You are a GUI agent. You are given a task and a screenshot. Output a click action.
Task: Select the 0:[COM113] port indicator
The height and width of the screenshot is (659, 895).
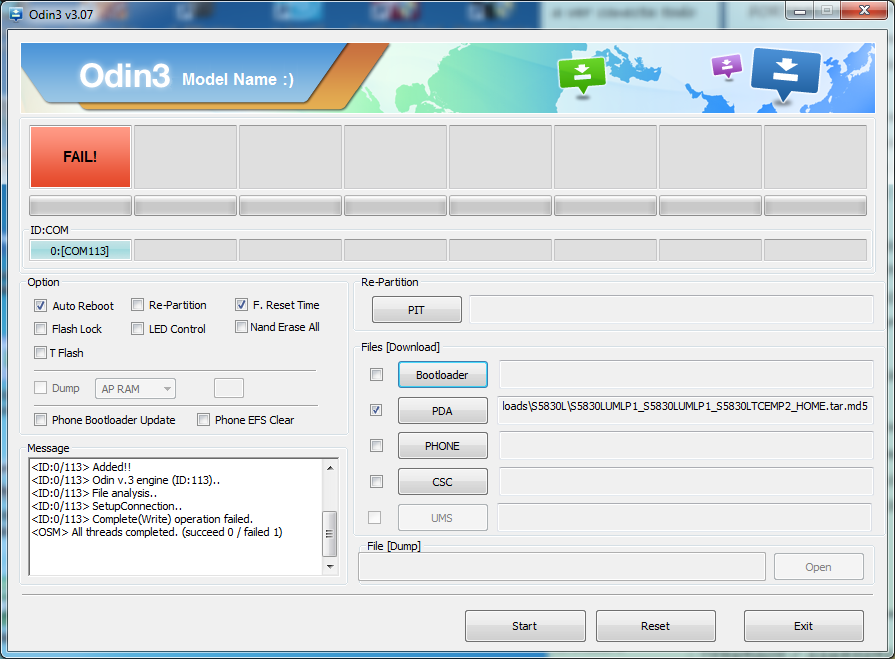click(x=80, y=250)
